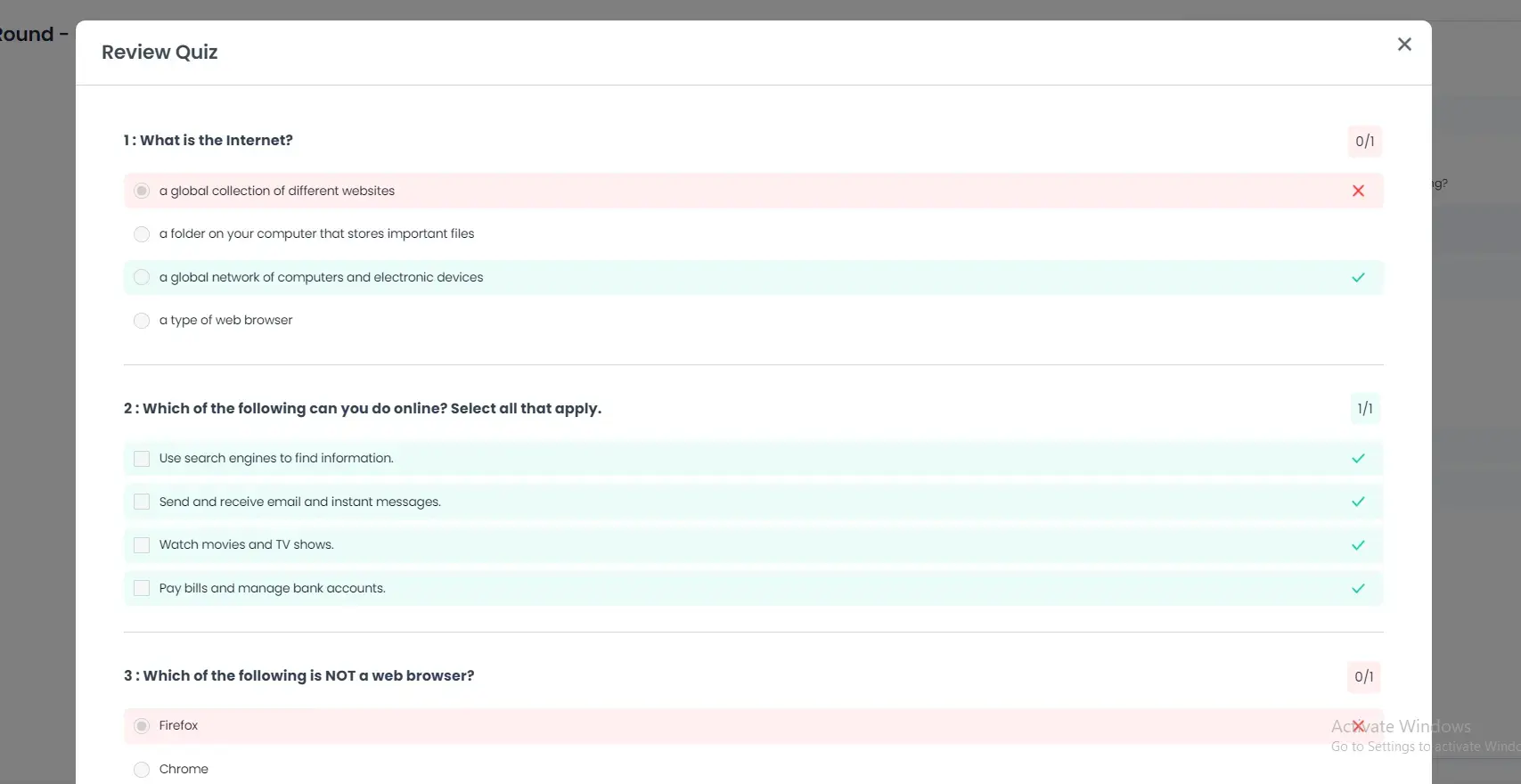Click answer text 'Use search engines to find information.'
The height and width of the screenshot is (784, 1521).
click(276, 458)
